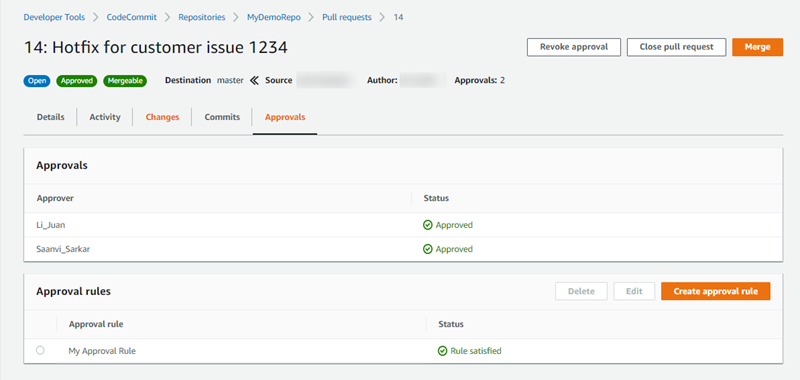Switch to the Details tab
This screenshot has height=380, width=800.
click(51, 117)
